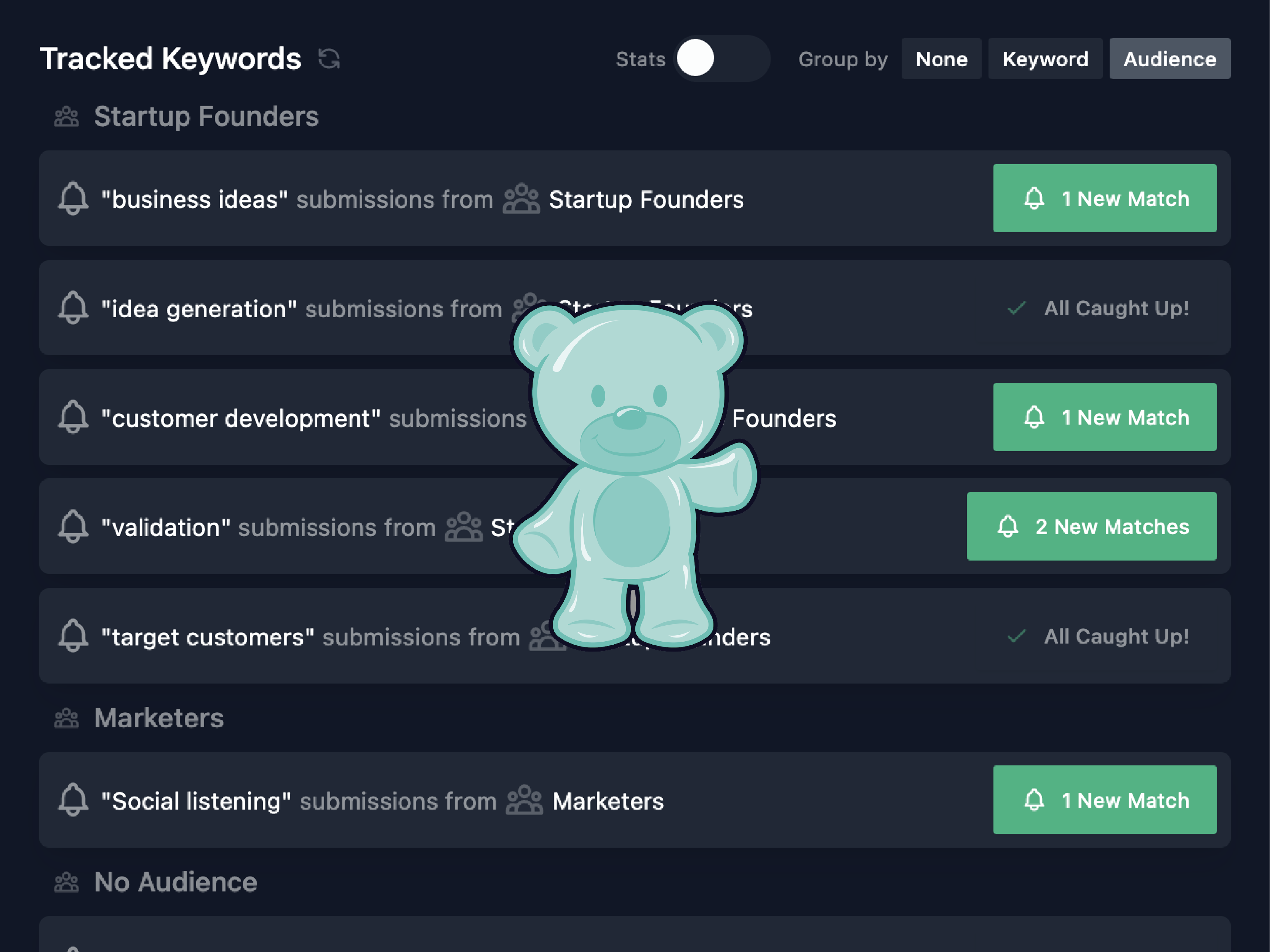Image resolution: width=1270 pixels, height=952 pixels.
Task: Click bell icon inside 2 New Matches button
Action: [1008, 526]
